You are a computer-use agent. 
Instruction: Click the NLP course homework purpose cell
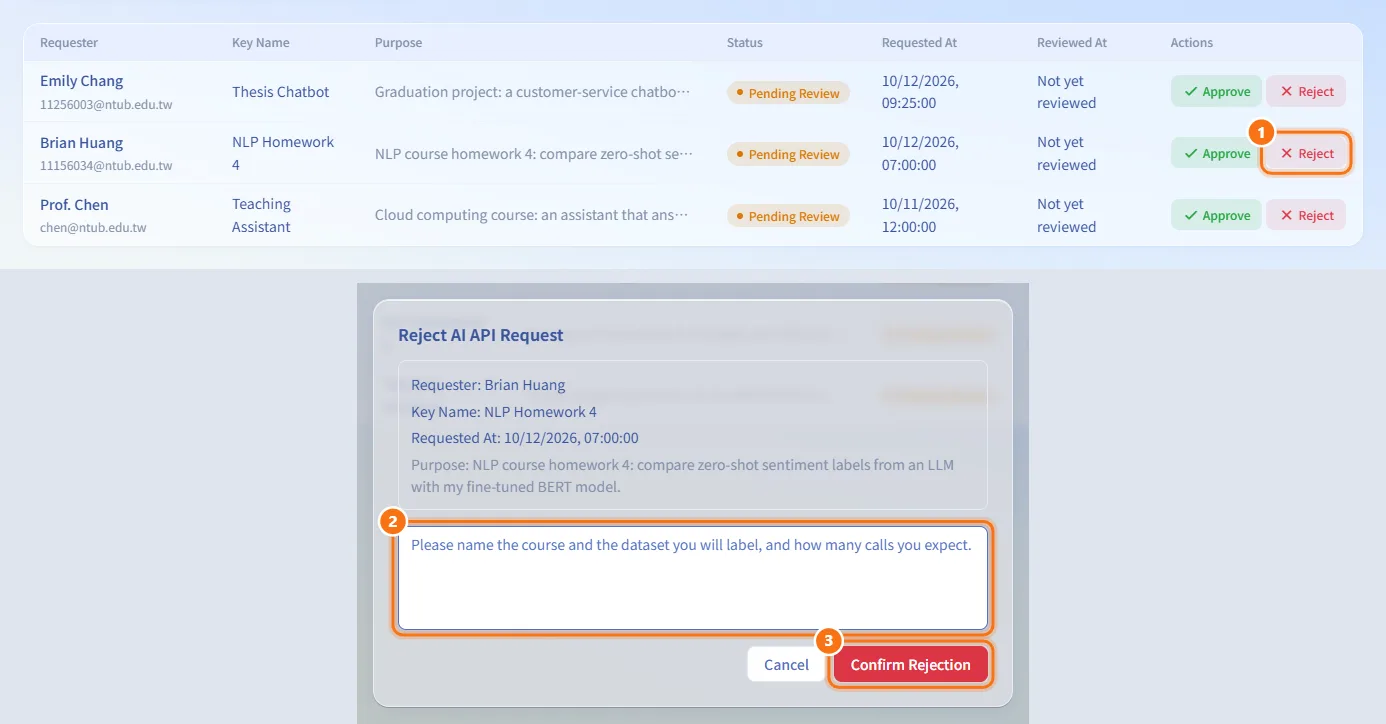coord(534,154)
